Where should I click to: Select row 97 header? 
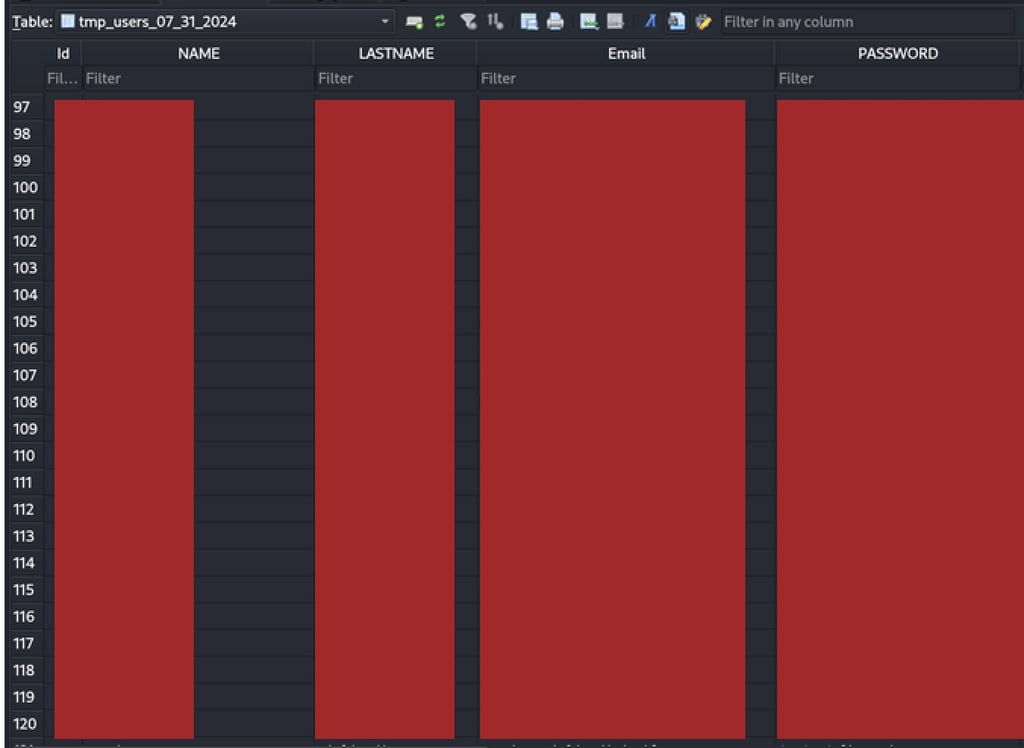pyautogui.click(x=26, y=107)
